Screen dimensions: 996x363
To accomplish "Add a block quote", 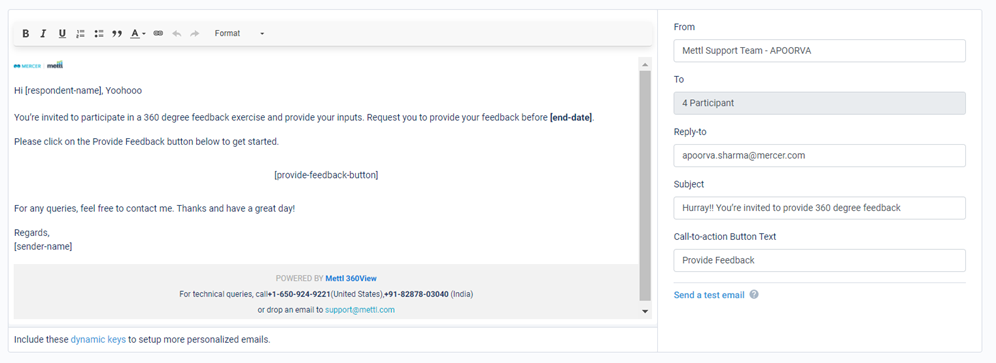I will point(117,34).
